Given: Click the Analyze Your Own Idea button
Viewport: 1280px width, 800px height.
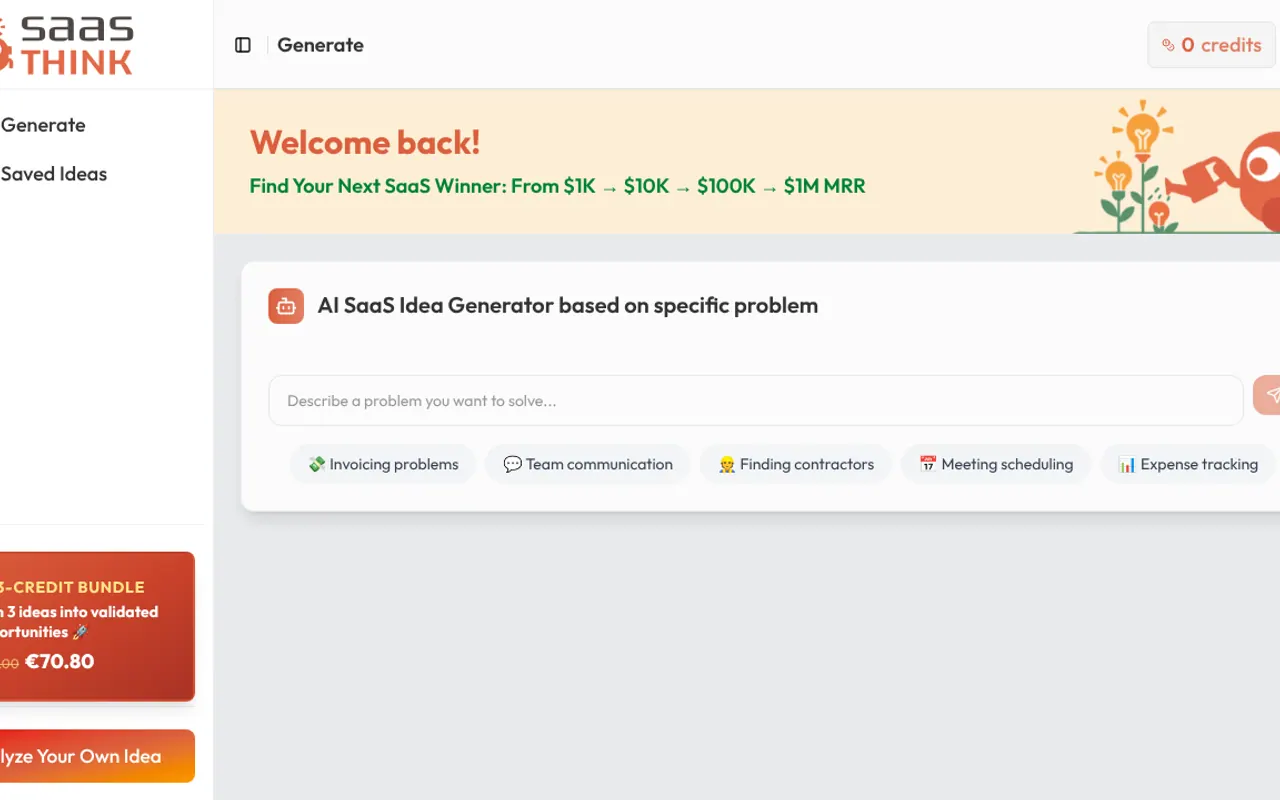Looking at the screenshot, I should click(97, 756).
